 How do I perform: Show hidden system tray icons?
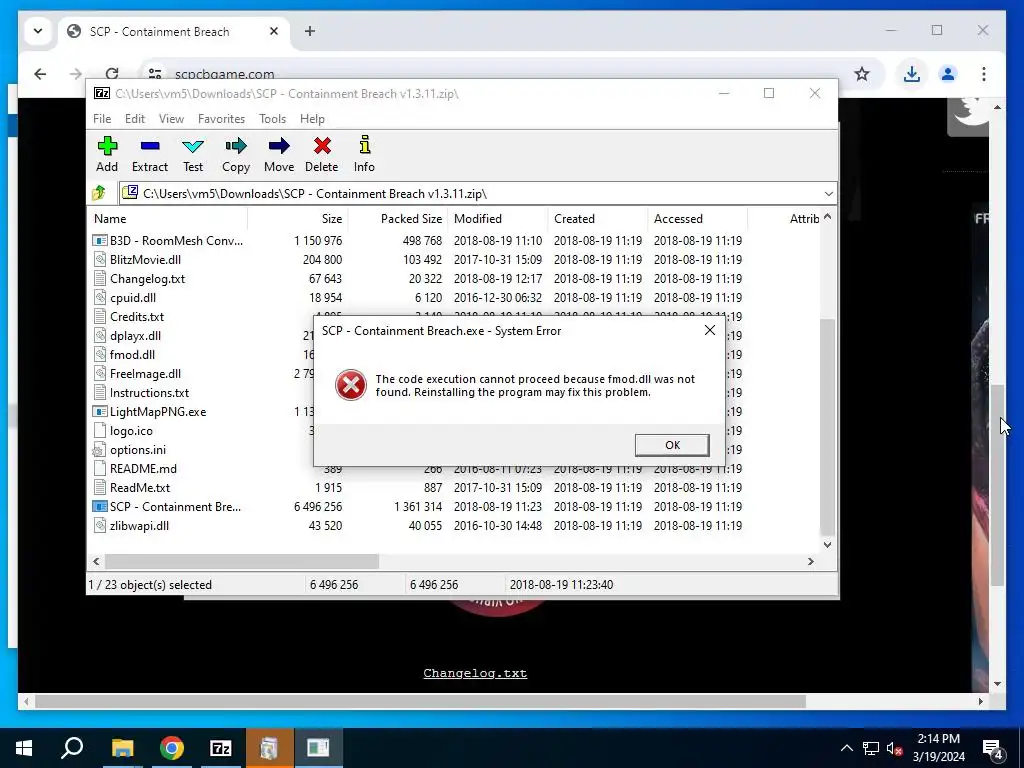click(846, 748)
